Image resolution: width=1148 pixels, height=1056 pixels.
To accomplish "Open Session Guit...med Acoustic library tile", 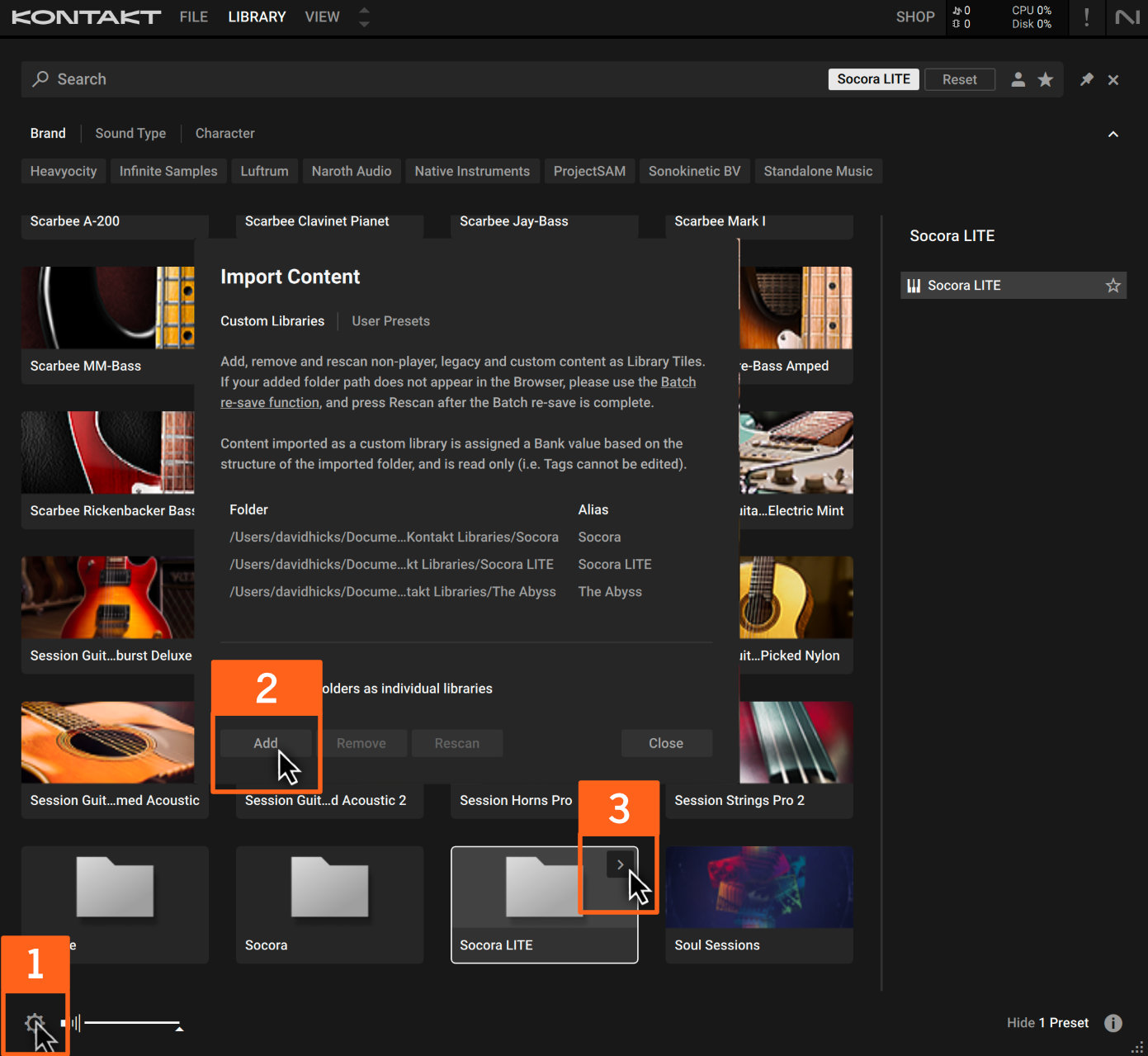I will tap(115, 760).
